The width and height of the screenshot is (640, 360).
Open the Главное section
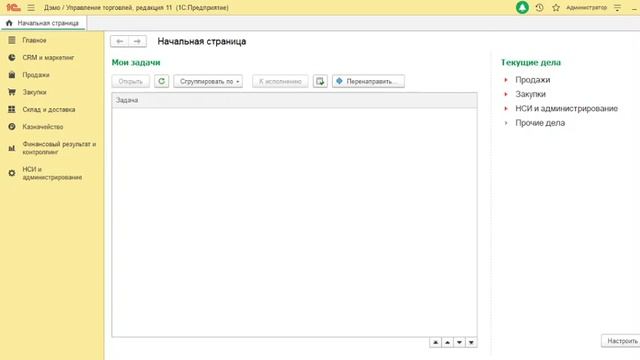pos(34,40)
